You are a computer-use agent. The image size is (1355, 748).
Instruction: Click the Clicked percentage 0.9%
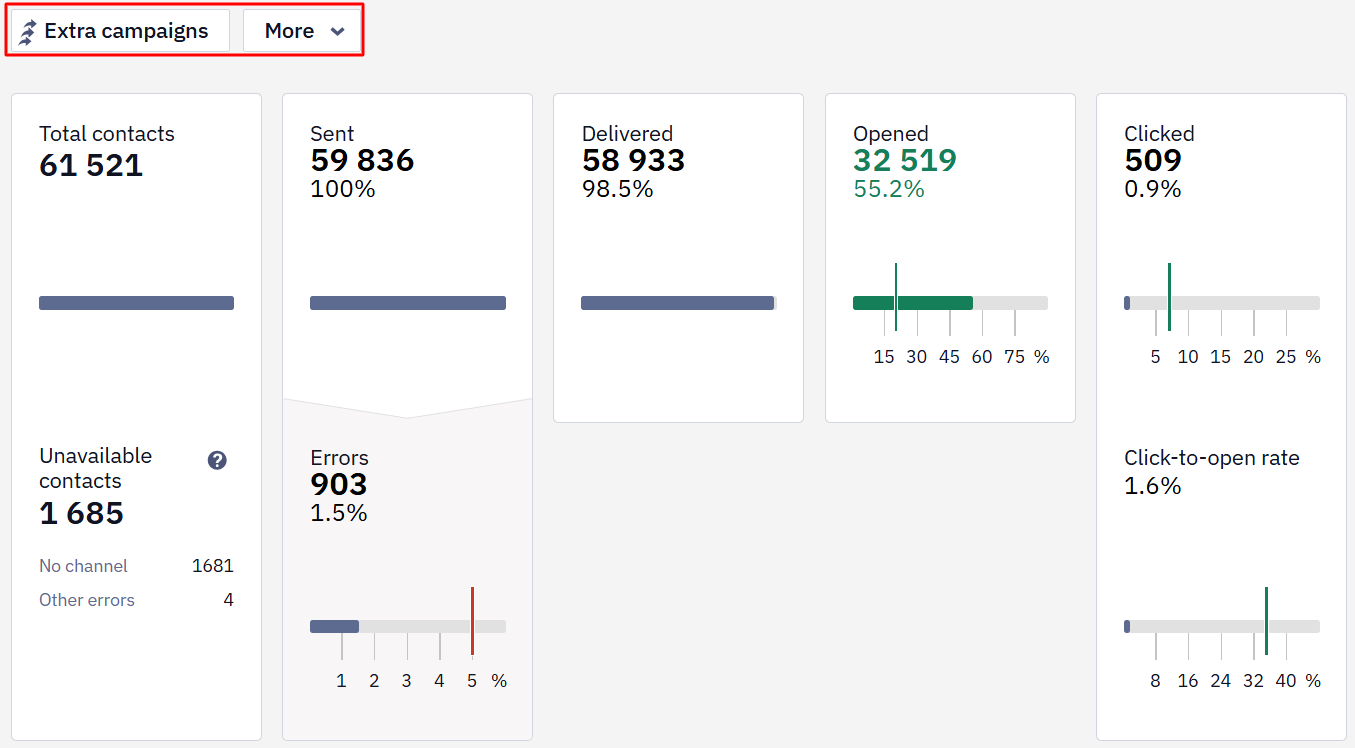[x=1153, y=188]
